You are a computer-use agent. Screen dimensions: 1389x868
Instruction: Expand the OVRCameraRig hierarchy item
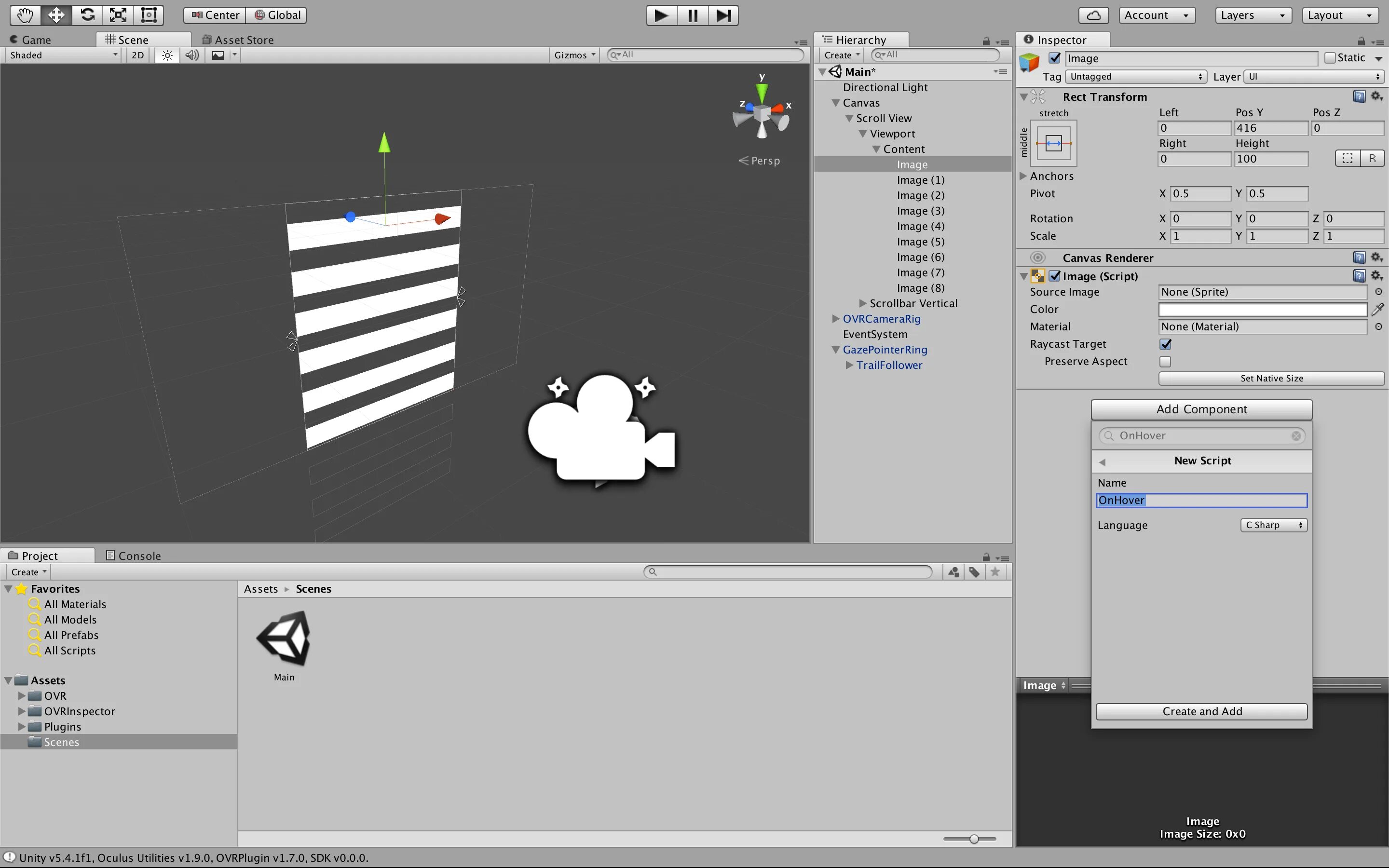[836, 319]
